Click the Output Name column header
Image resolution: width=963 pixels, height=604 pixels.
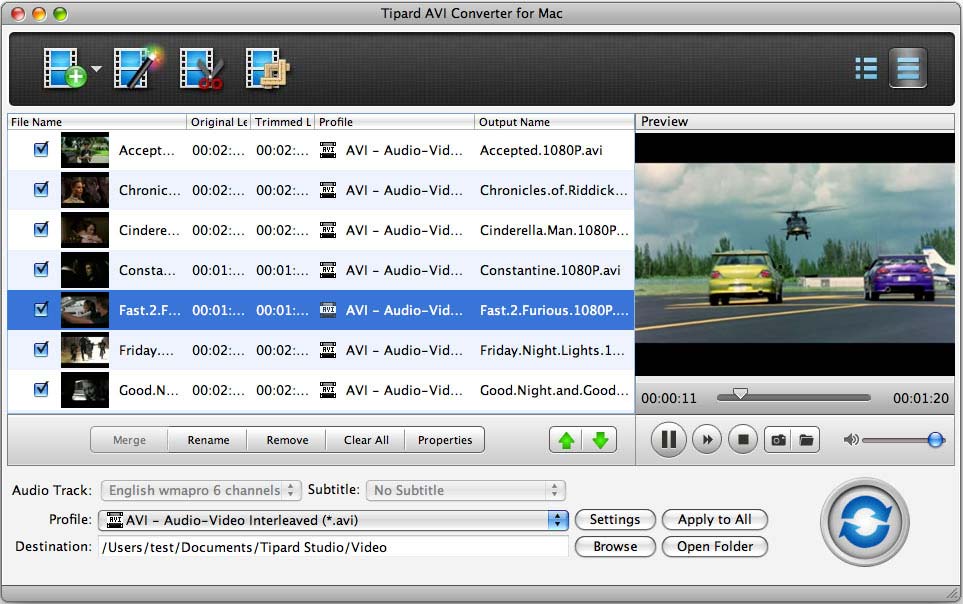pyautogui.click(x=554, y=122)
